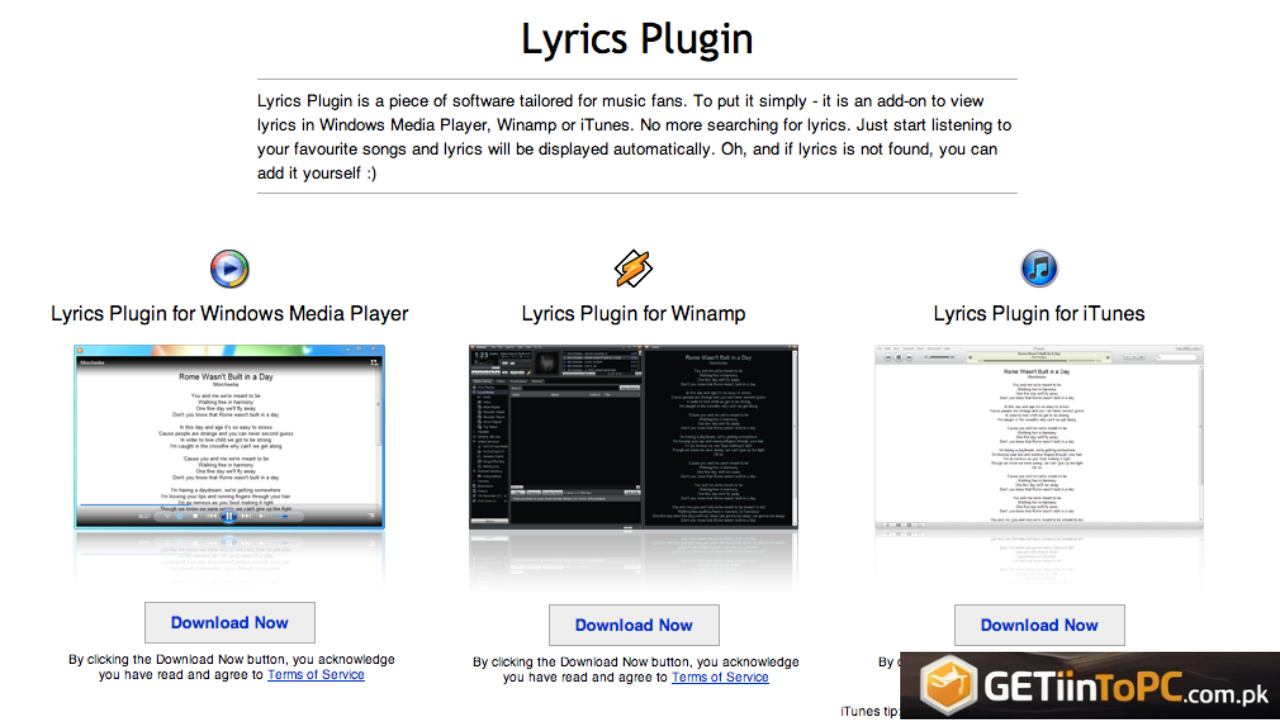Download Lyrics Plugin for Windows Media Player
The height and width of the screenshot is (720, 1280).
230,622
